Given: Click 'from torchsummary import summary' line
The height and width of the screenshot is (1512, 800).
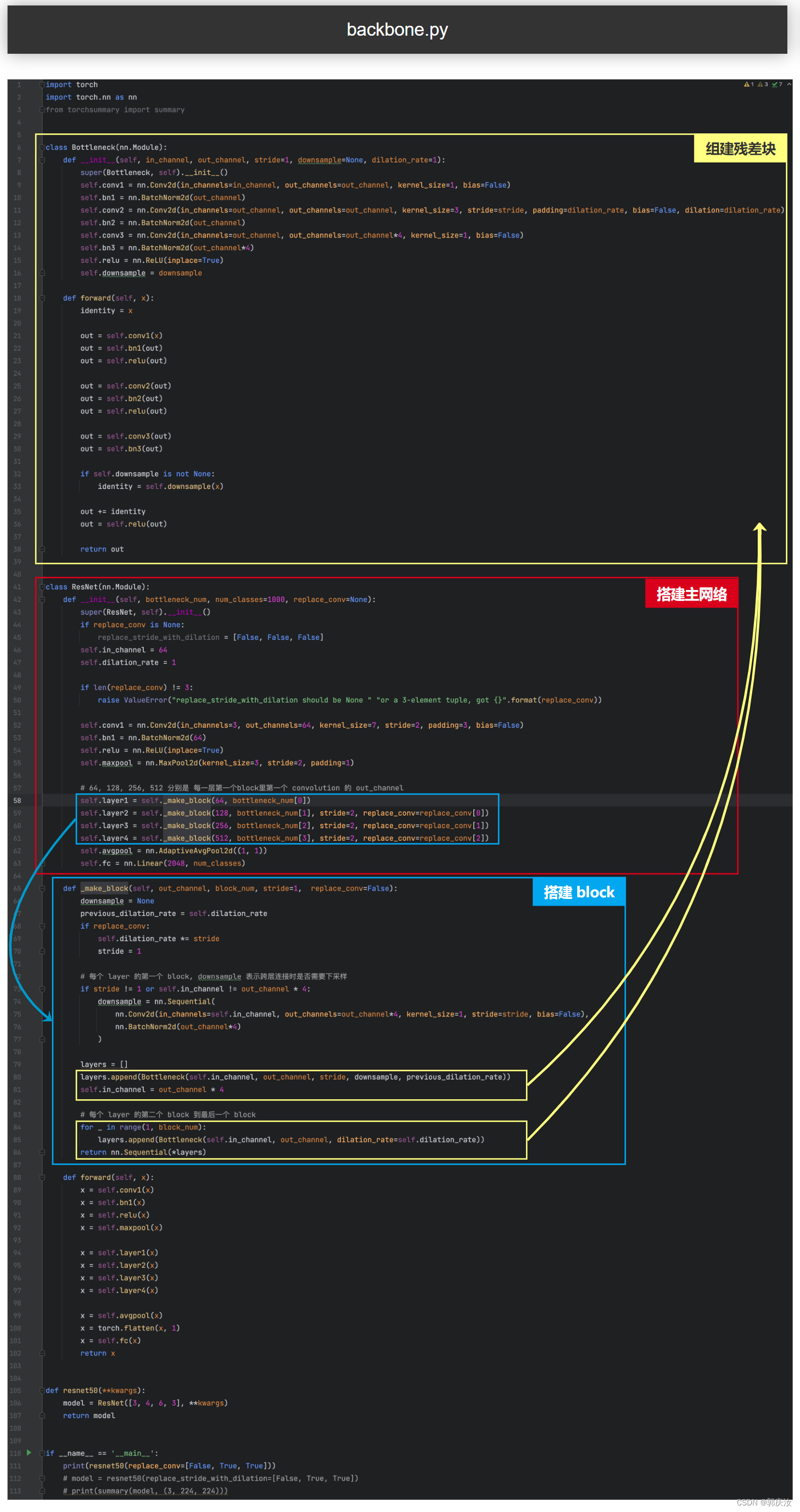Looking at the screenshot, I should pyautogui.click(x=115, y=110).
